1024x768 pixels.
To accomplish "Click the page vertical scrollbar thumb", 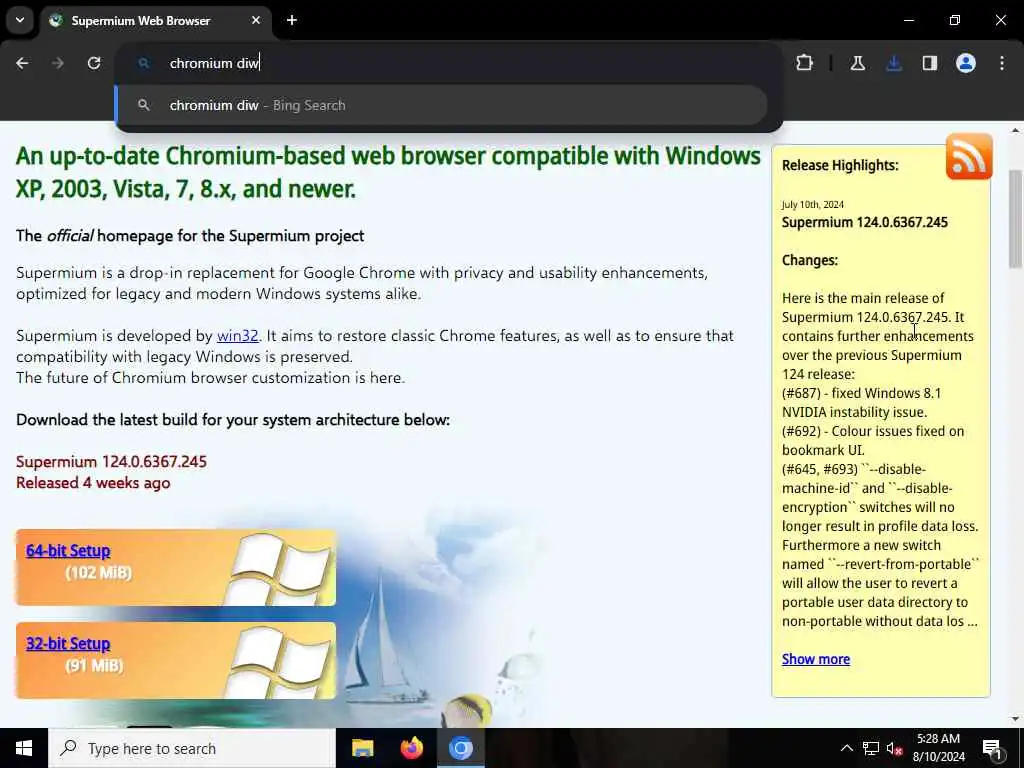I will coord(1015,219).
